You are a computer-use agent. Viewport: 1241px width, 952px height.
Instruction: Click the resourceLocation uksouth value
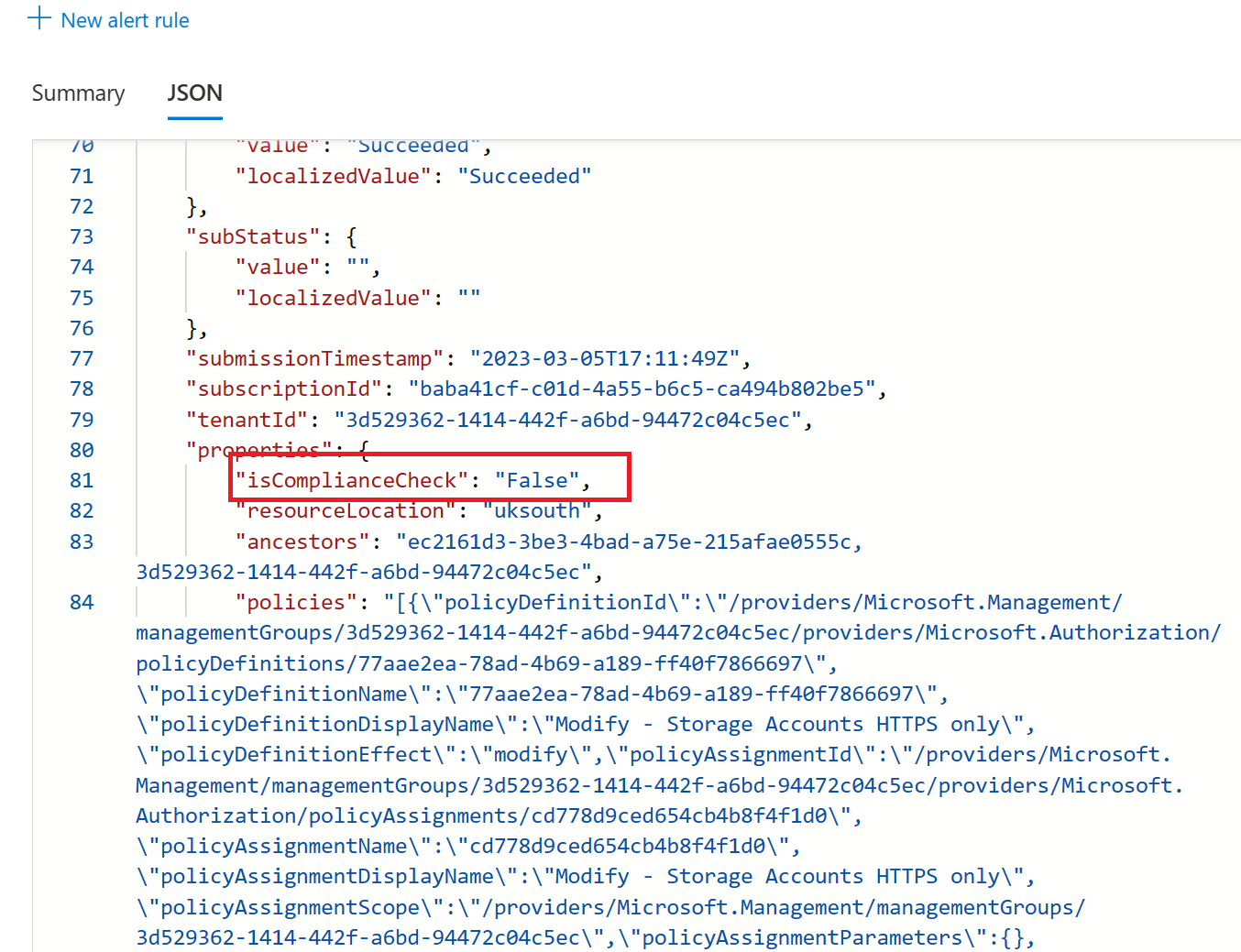coord(536,510)
